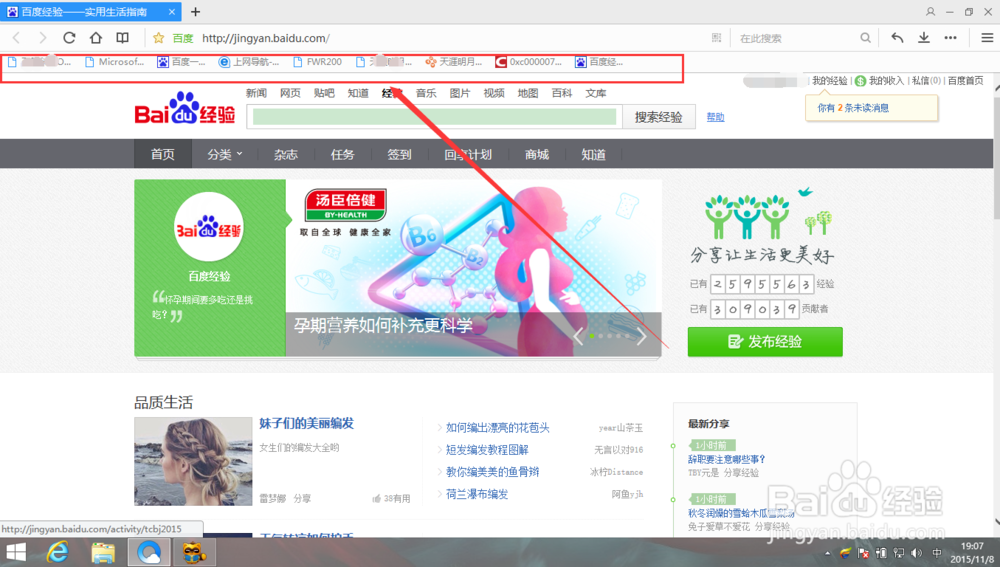
Task: Click the address bar URL field
Action: coord(440,38)
